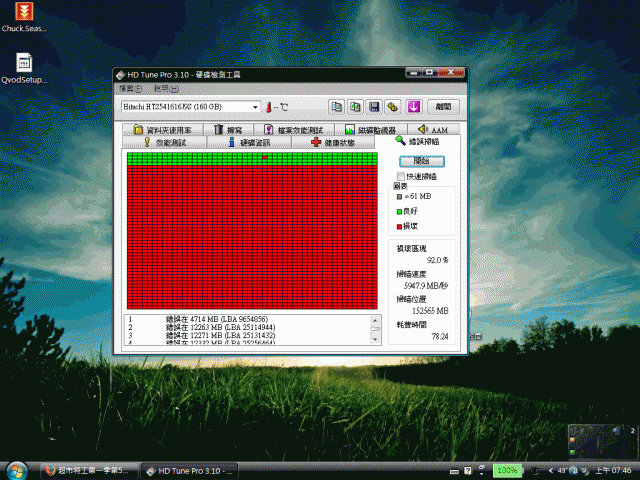Open the Windows Start orb
The image size is (640, 480).
pos(17,471)
